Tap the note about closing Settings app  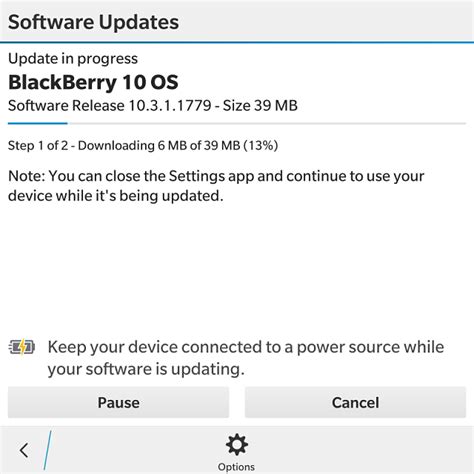(216, 186)
